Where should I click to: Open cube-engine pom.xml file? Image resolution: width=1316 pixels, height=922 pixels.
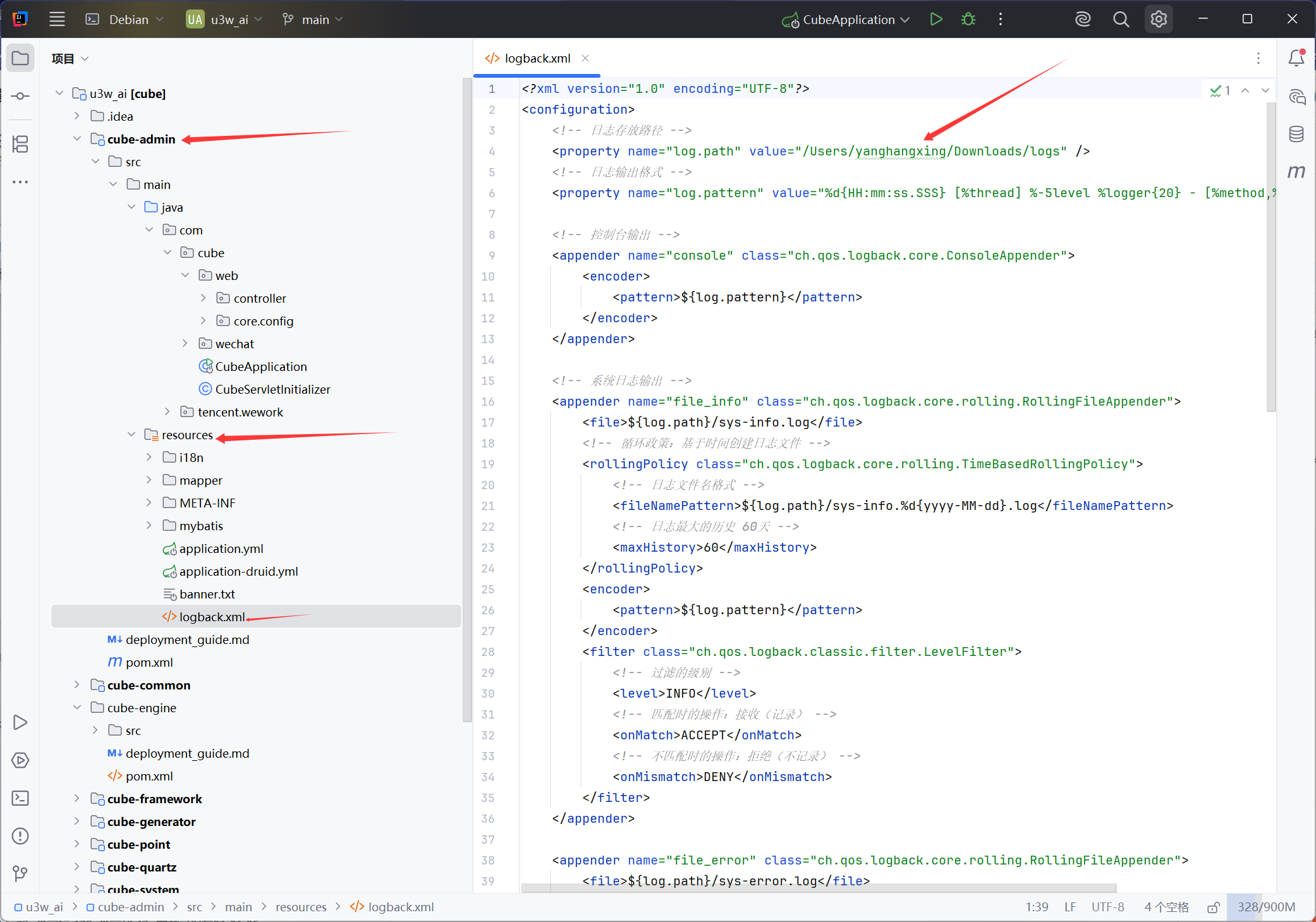[x=140, y=776]
